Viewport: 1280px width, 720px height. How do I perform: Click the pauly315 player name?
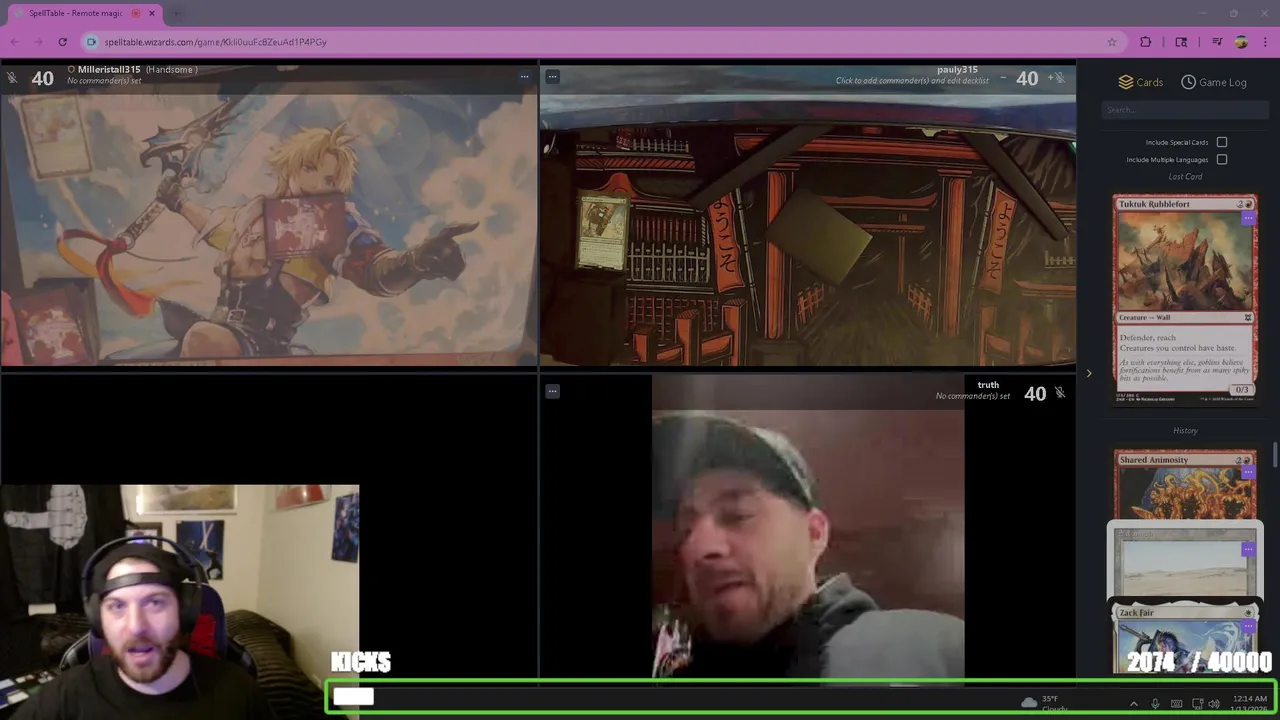[957, 70]
